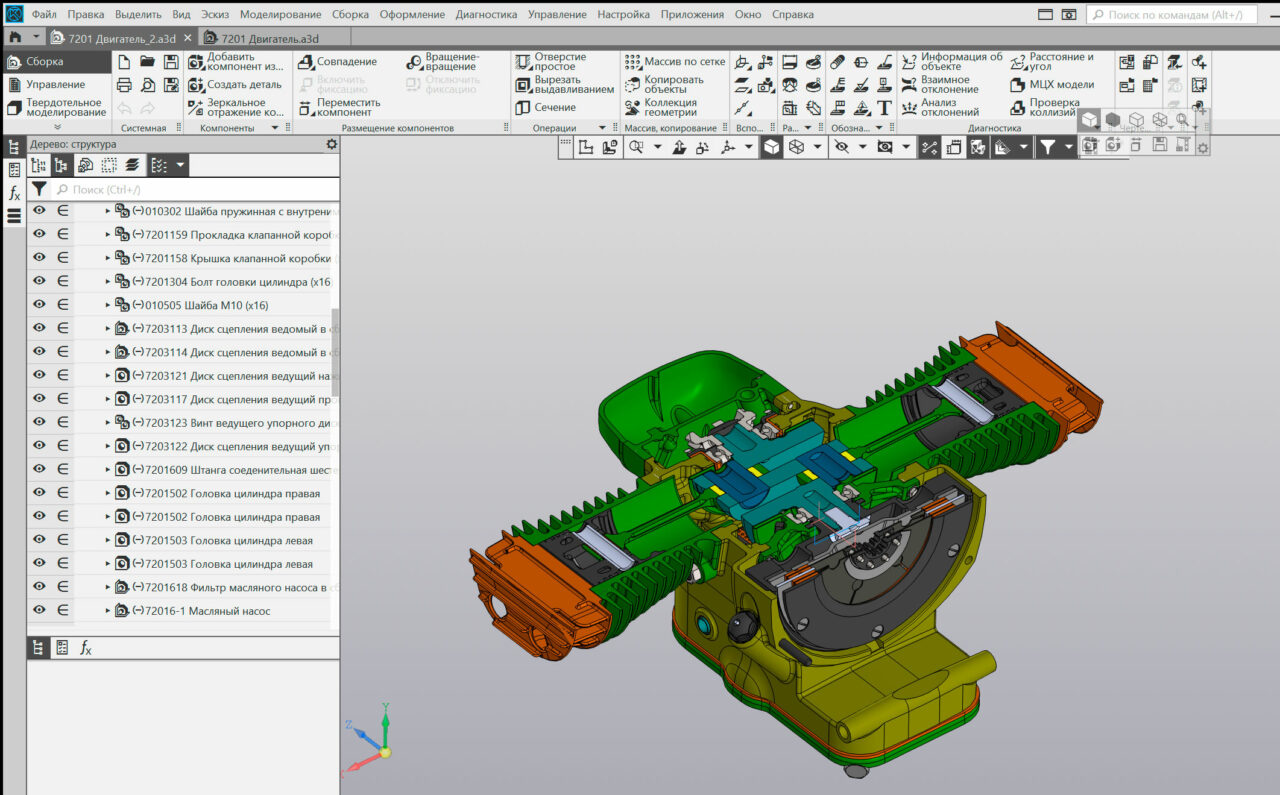Click the Совпадение mate constraint icon
Viewport: 1280px width, 795px height.
(306, 62)
